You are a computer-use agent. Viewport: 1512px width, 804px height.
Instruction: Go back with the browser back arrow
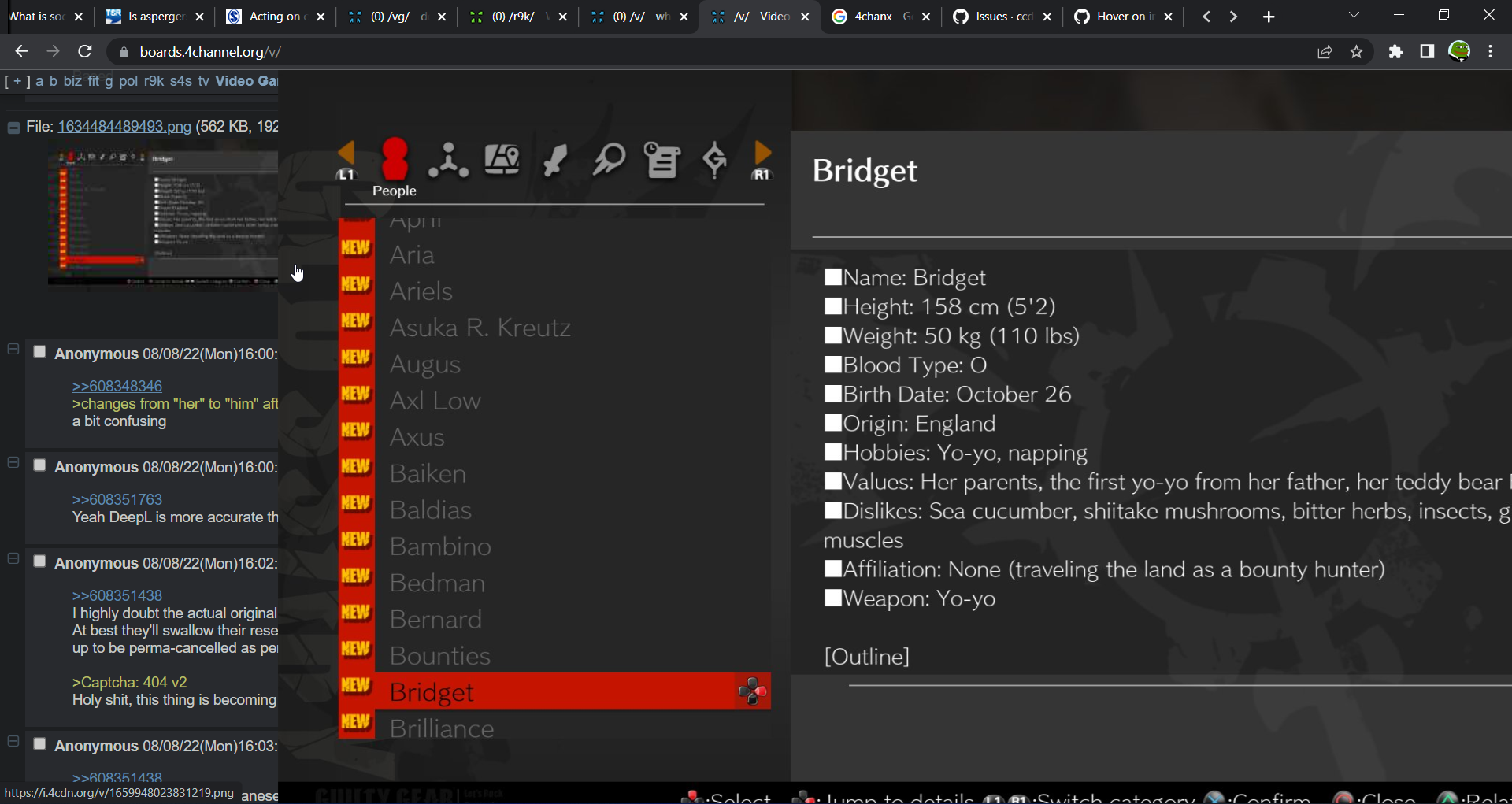(21, 52)
